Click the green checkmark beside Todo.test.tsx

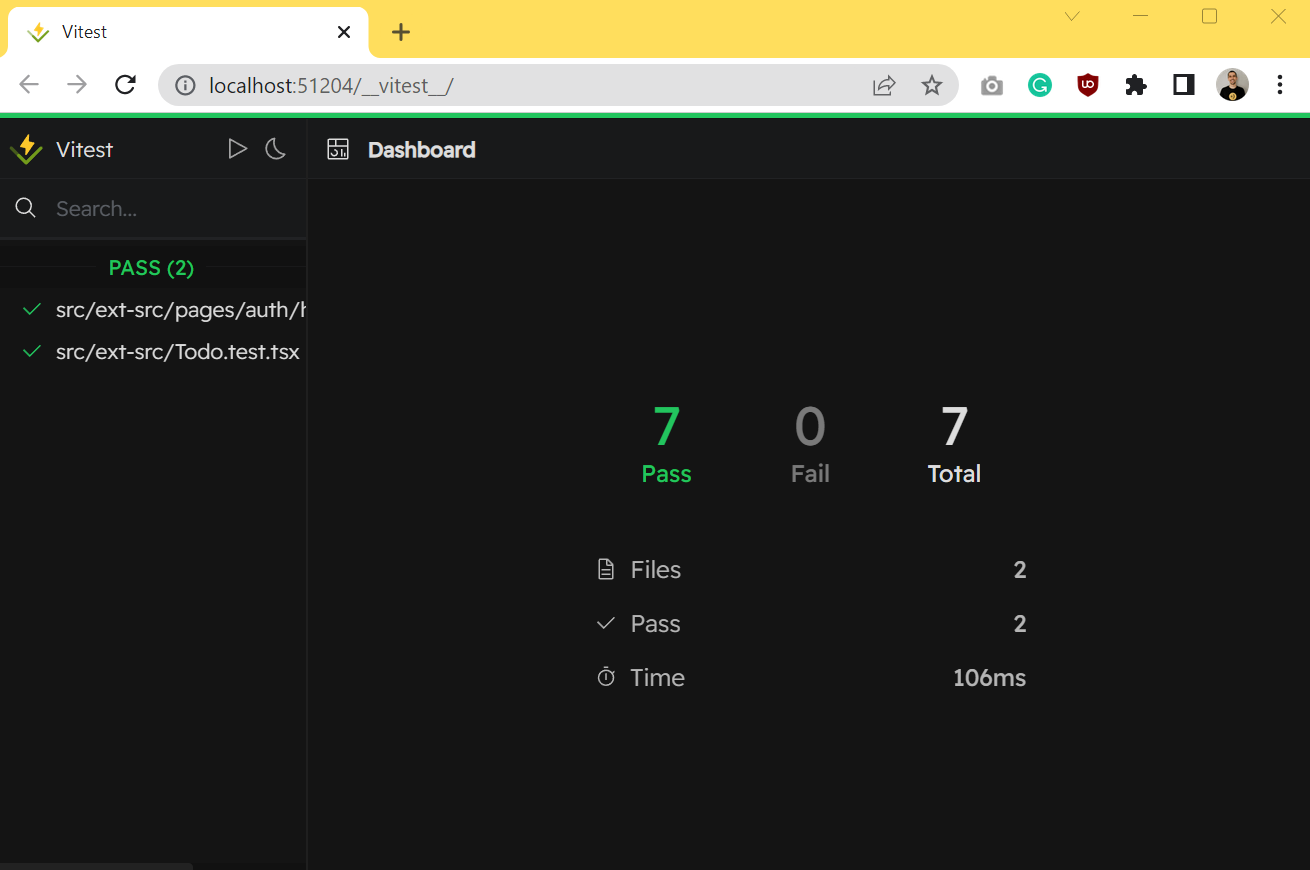[30, 351]
